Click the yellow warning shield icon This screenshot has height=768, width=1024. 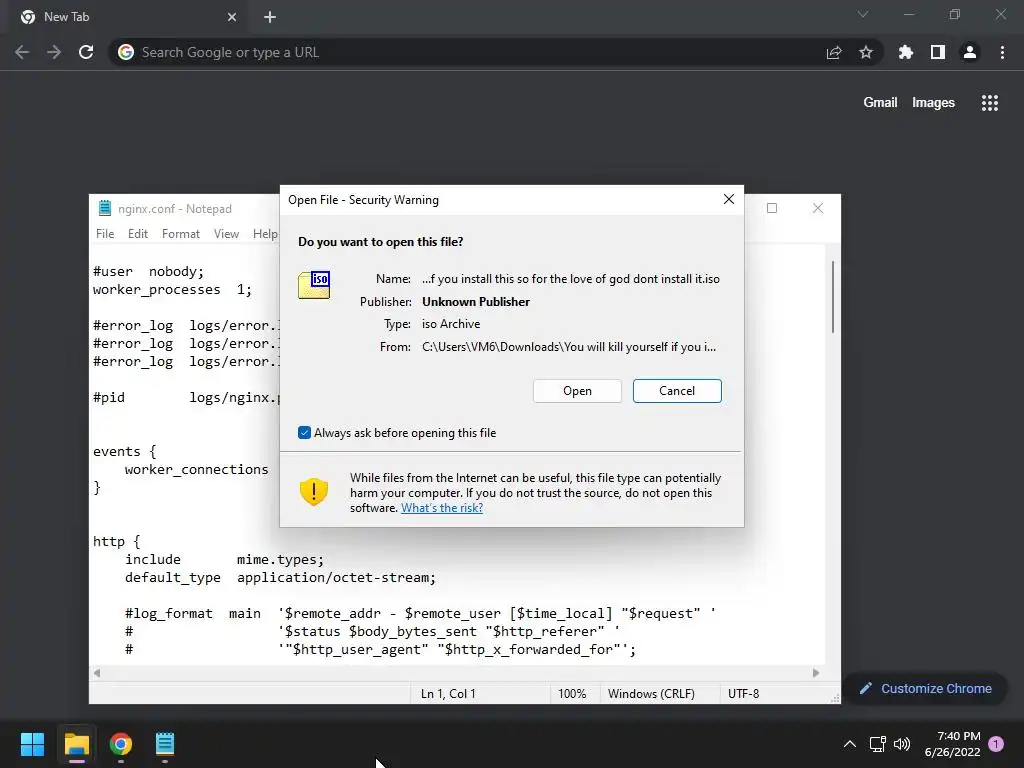(x=313, y=492)
